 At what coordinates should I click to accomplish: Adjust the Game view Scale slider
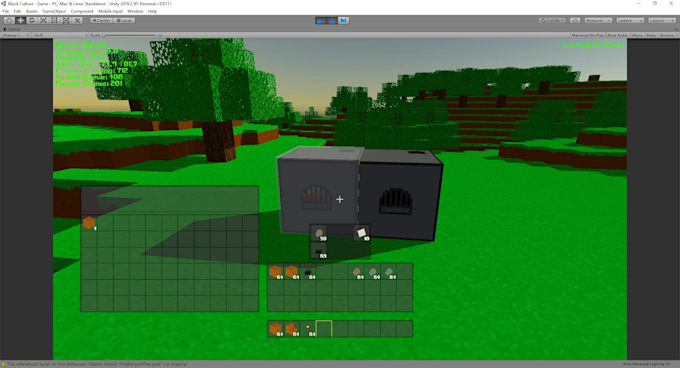click(x=129, y=35)
